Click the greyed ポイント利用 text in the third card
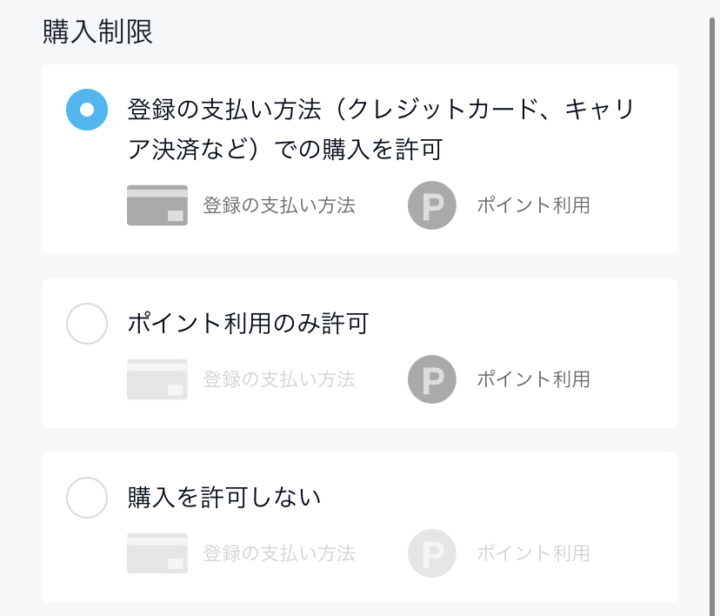Viewport: 720px width, 616px height. (534, 553)
